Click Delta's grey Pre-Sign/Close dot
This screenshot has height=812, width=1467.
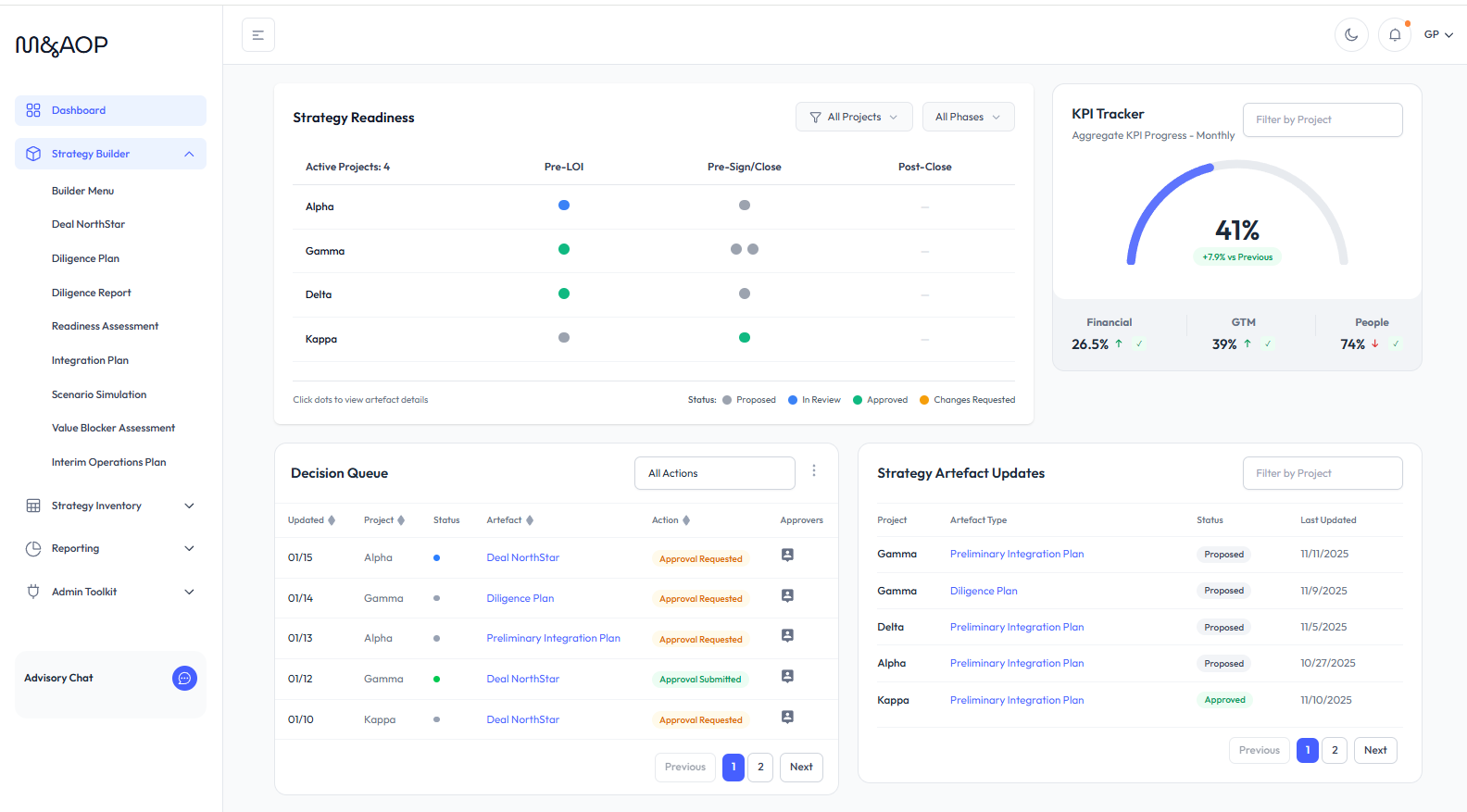tap(745, 294)
